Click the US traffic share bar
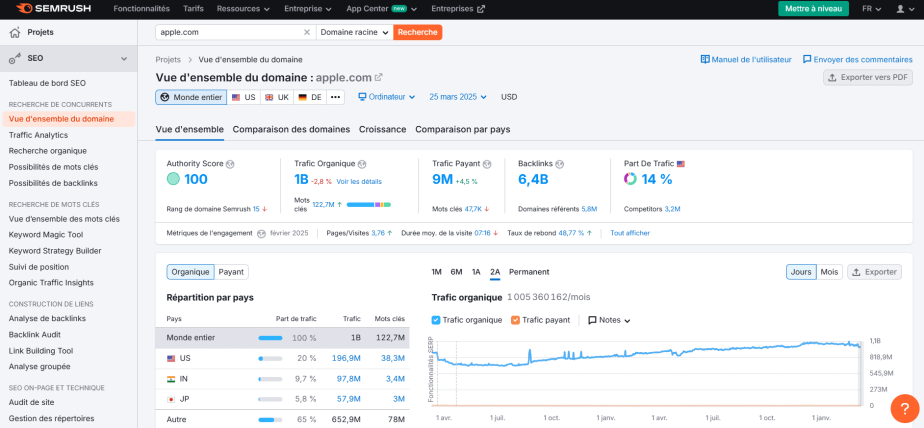This screenshot has height=428, width=924. (x=270, y=358)
